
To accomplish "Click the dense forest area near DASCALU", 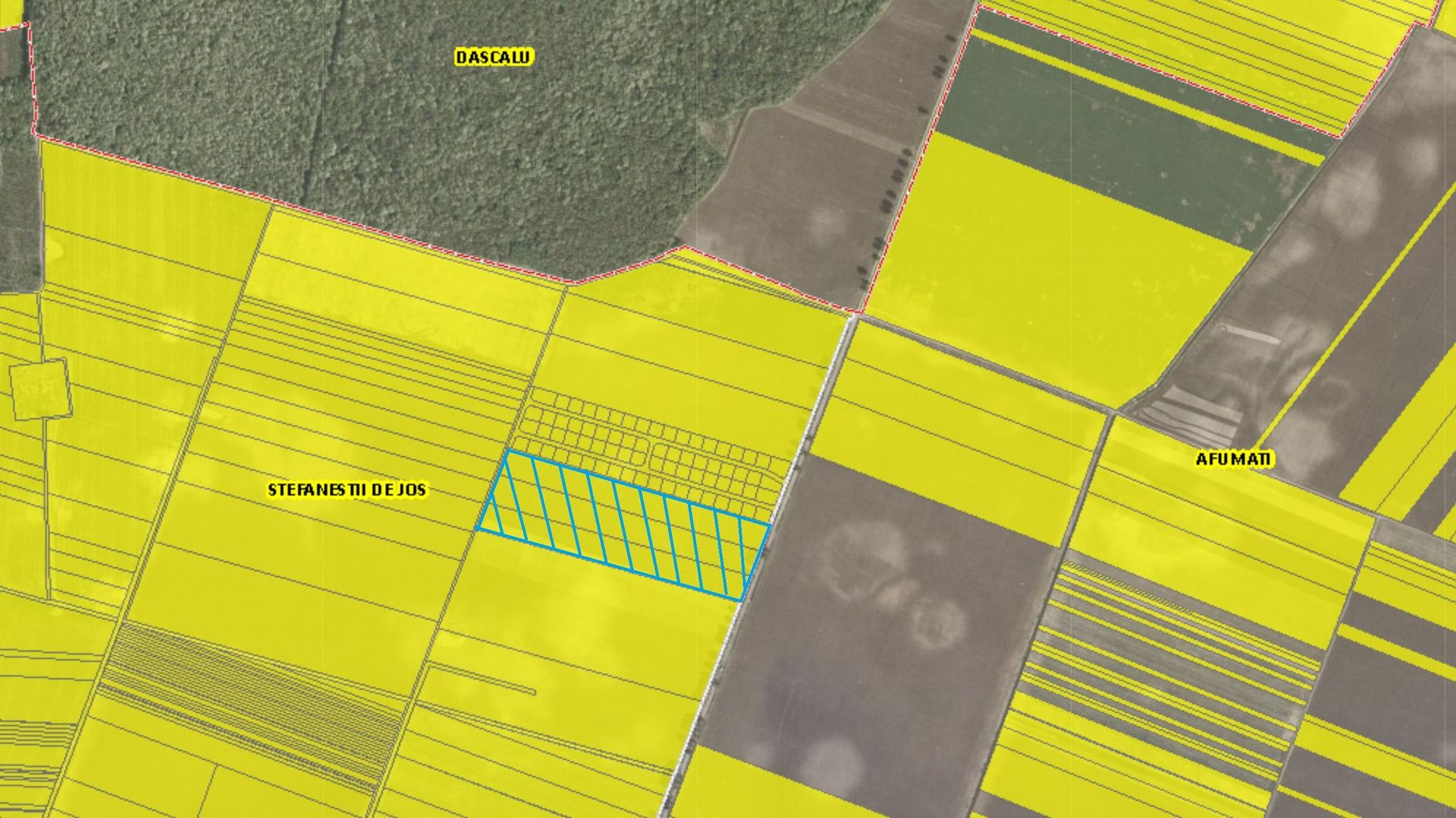I will 425,129.
